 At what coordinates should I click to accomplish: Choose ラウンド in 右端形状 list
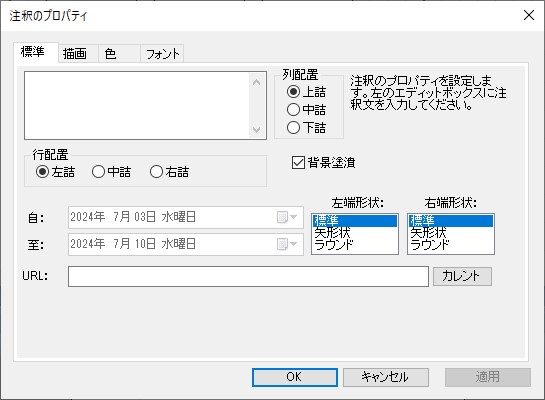click(x=451, y=244)
